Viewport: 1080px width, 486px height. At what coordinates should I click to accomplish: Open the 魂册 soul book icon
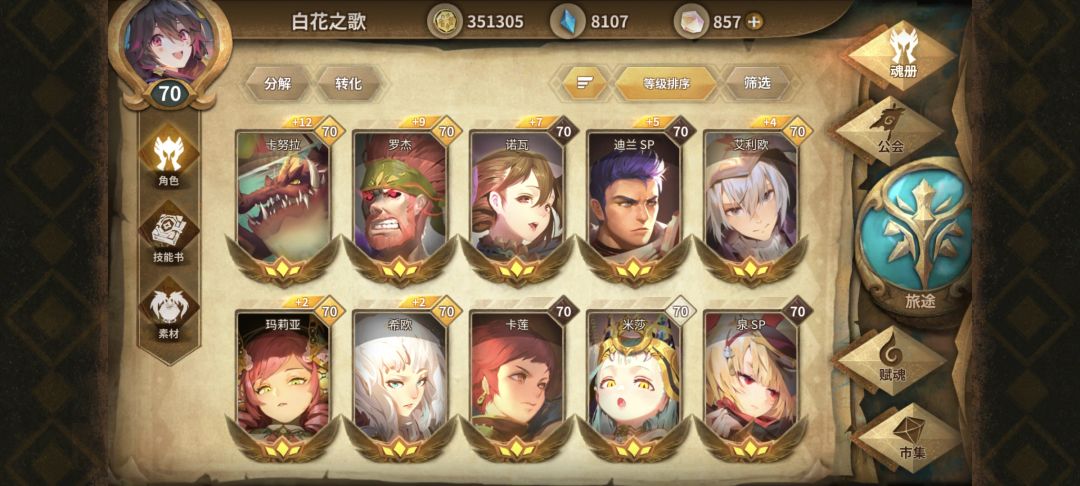[902, 54]
